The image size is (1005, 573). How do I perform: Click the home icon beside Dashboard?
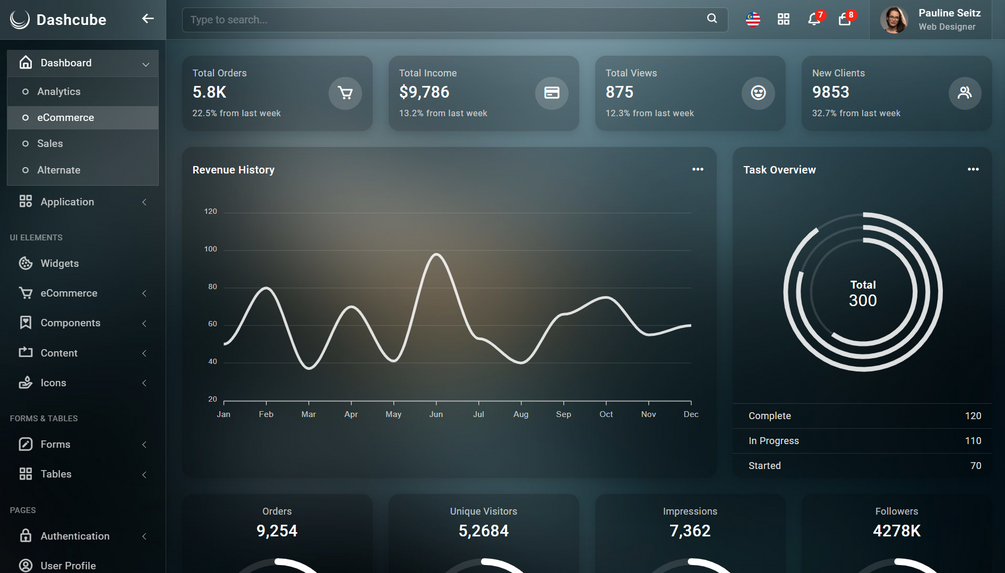pos(26,62)
